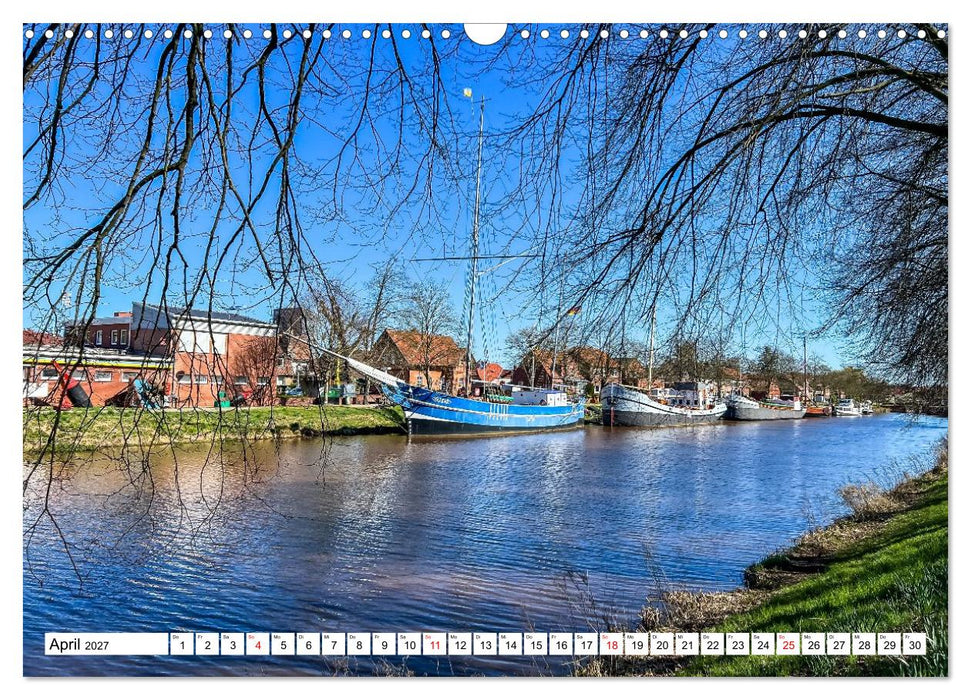
Task: Select day 30 in the calendar strip
Action: 915,644
